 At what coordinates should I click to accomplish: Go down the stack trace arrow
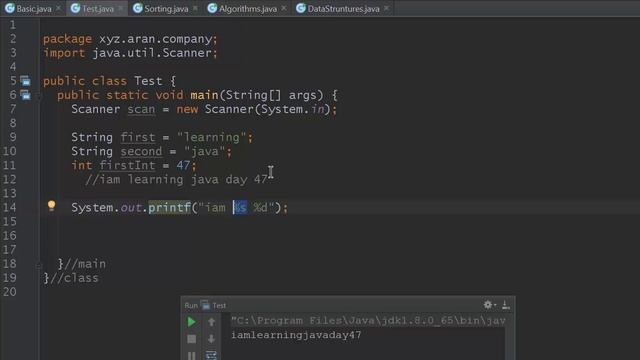coord(211,339)
